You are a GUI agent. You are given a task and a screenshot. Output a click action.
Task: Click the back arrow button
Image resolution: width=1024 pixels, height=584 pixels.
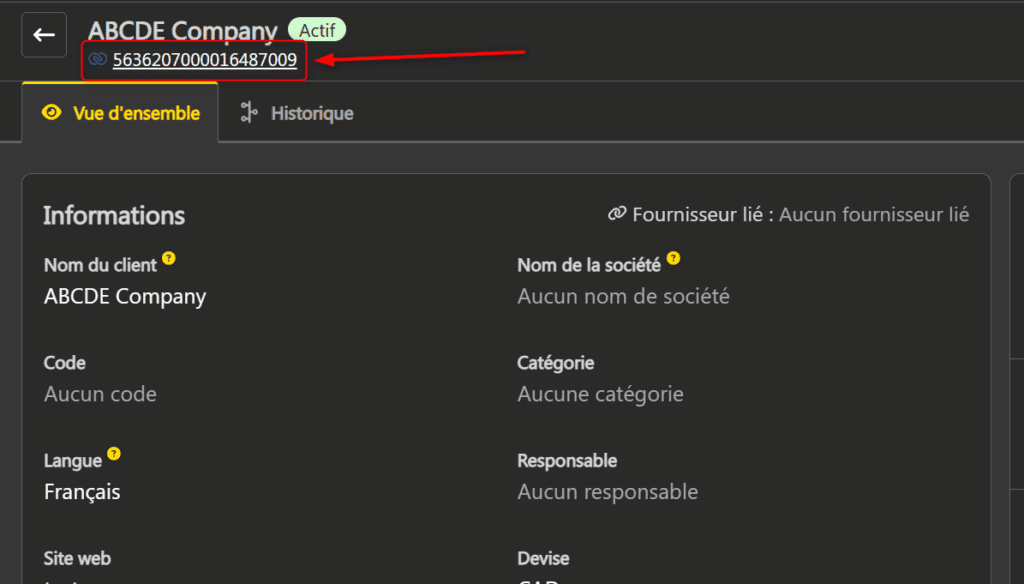click(x=44, y=35)
